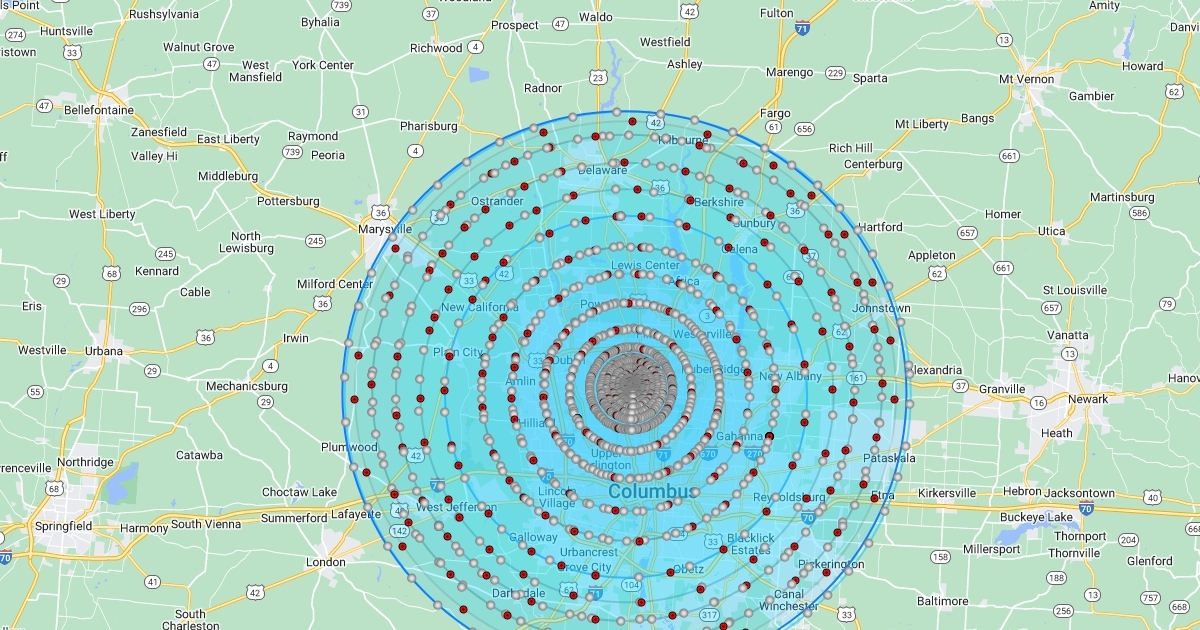Click the route 158 highway shield
This screenshot has width=1200, height=630.
point(940,557)
